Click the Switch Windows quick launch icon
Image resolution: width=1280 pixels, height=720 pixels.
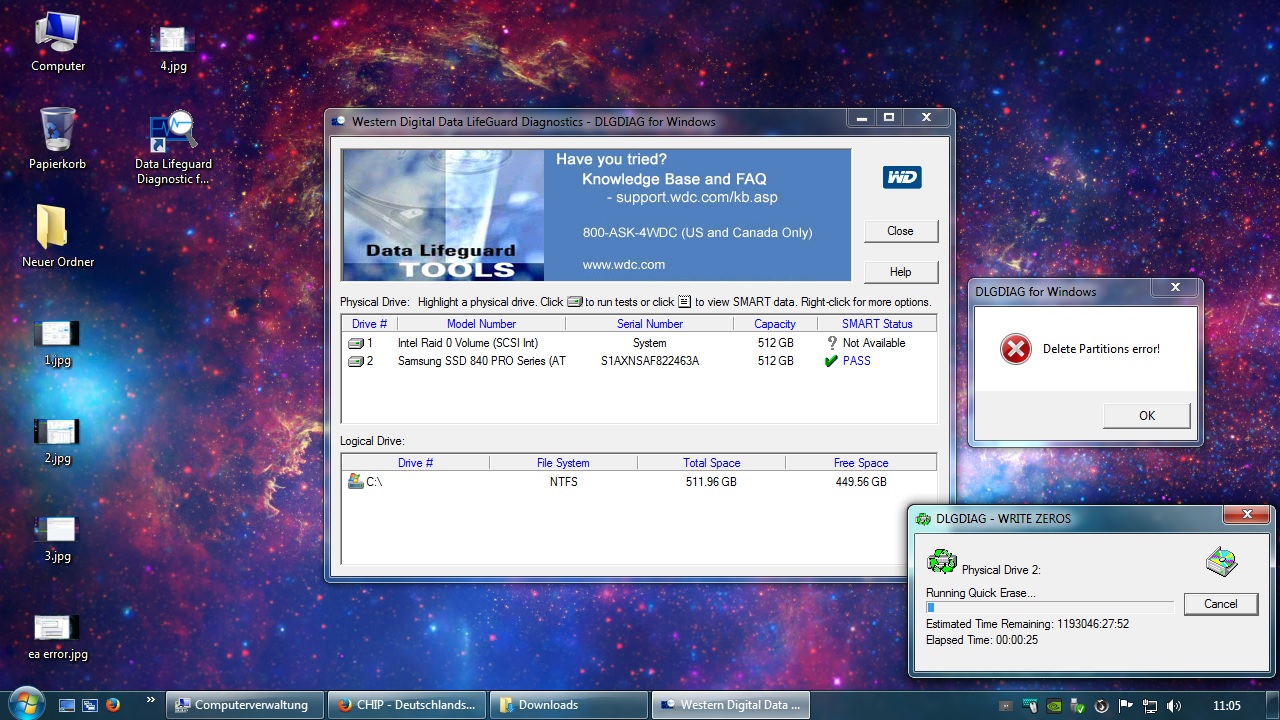90,705
